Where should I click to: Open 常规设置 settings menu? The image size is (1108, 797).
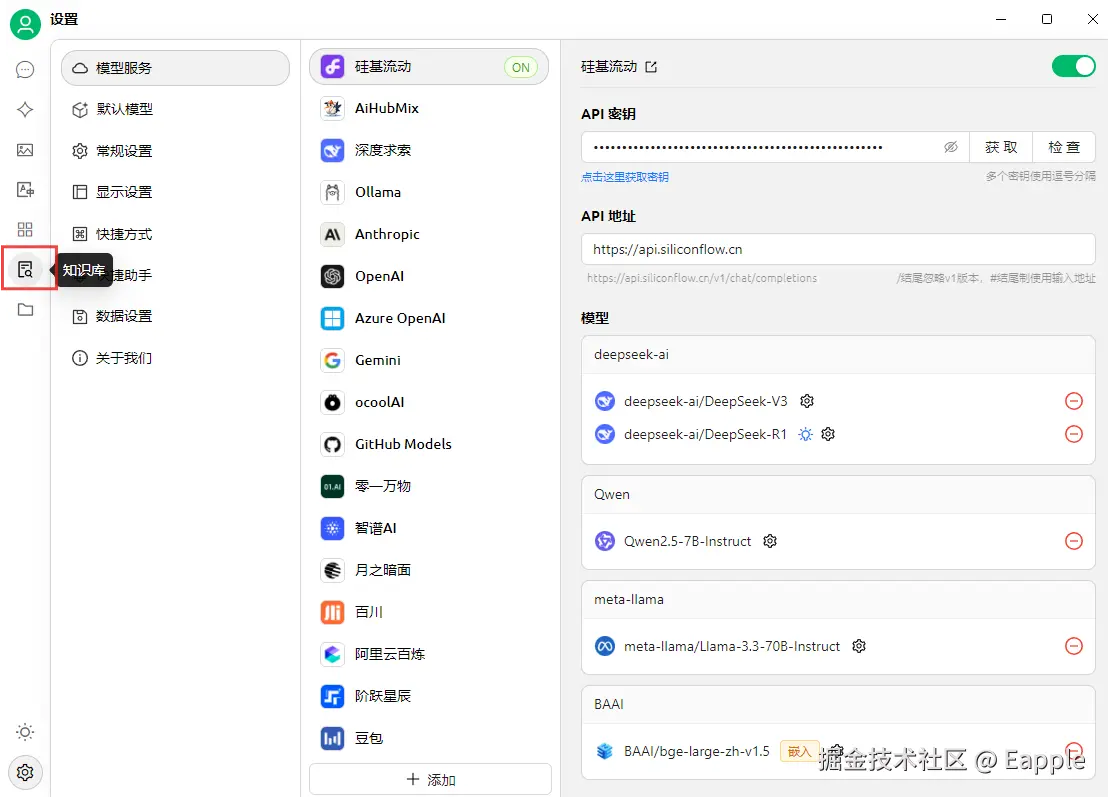coord(175,150)
